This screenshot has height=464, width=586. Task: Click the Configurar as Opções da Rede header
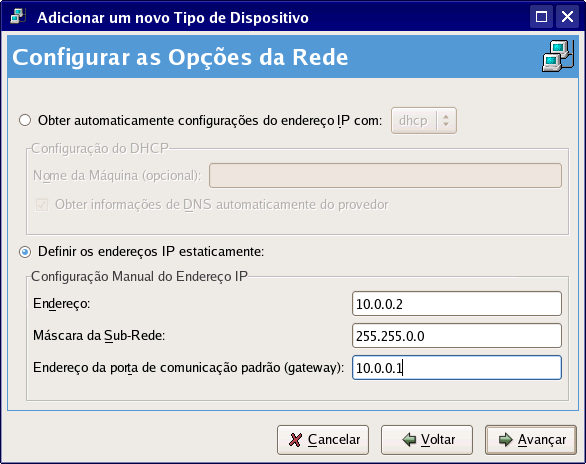(180, 57)
